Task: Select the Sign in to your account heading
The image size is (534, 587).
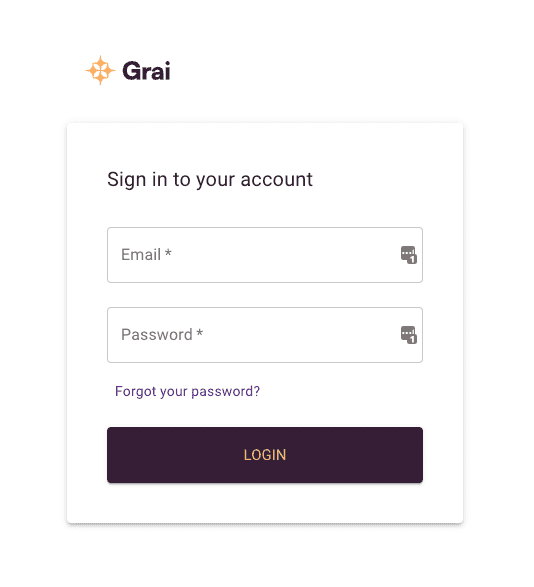Action: [x=210, y=180]
